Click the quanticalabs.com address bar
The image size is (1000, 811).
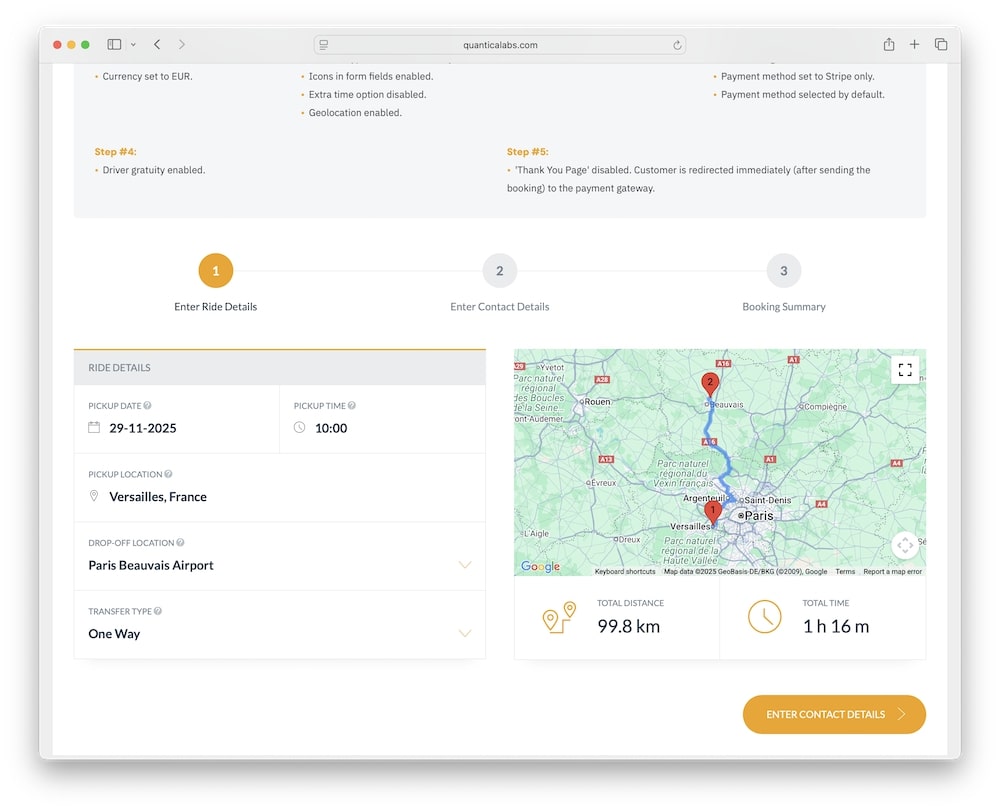500,45
